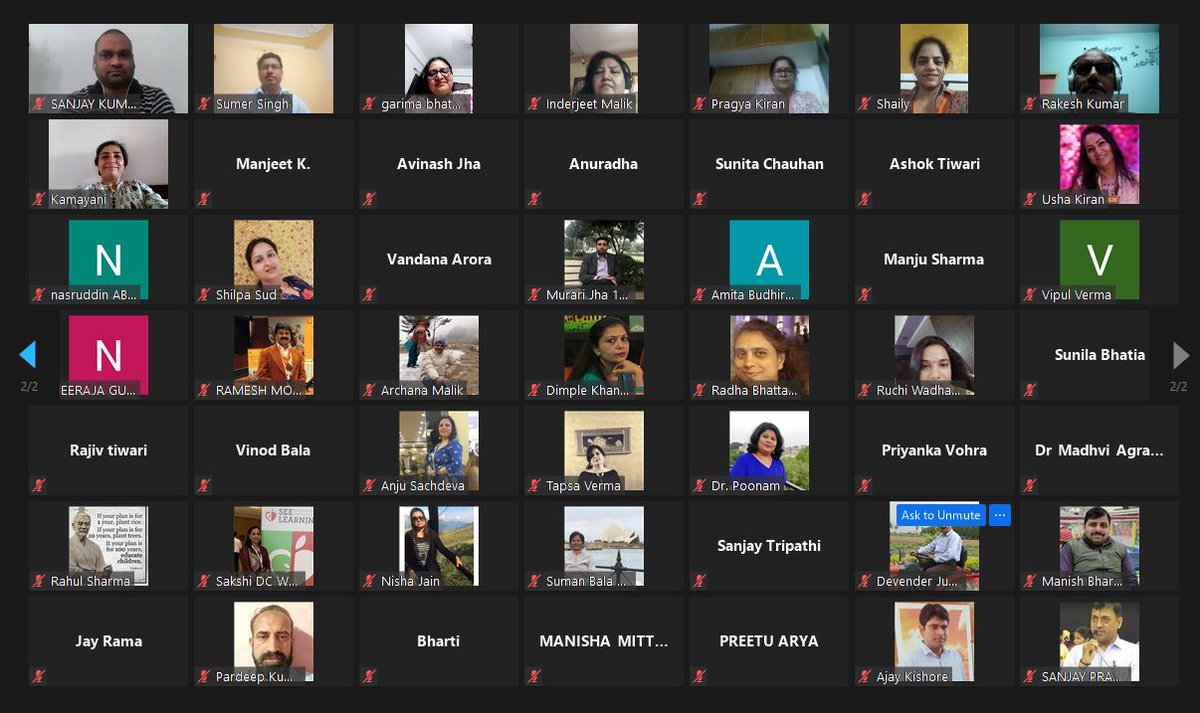The width and height of the screenshot is (1200, 713).
Task: Select Manish Bhar... profile picture
Action: click(x=1099, y=546)
